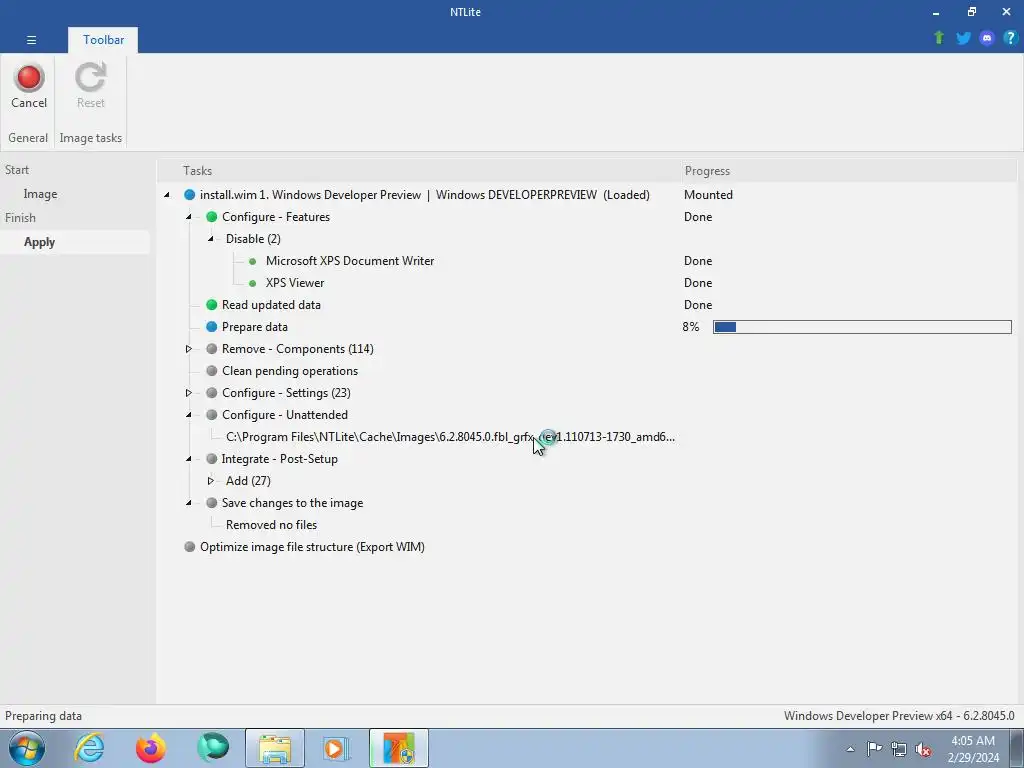
Task: Collapse Save changes to the image node
Action: coord(189,503)
